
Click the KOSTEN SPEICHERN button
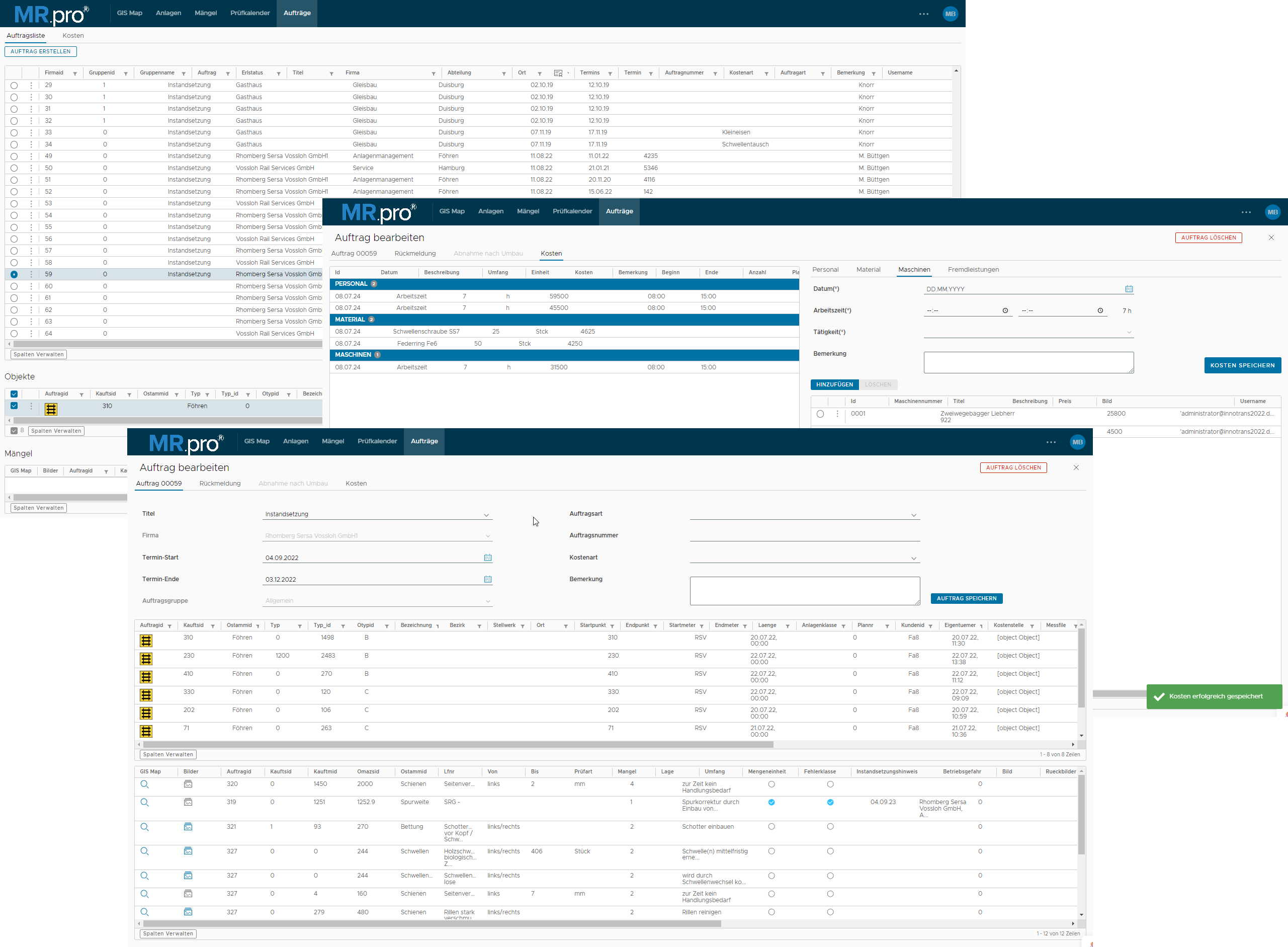[x=1242, y=365]
